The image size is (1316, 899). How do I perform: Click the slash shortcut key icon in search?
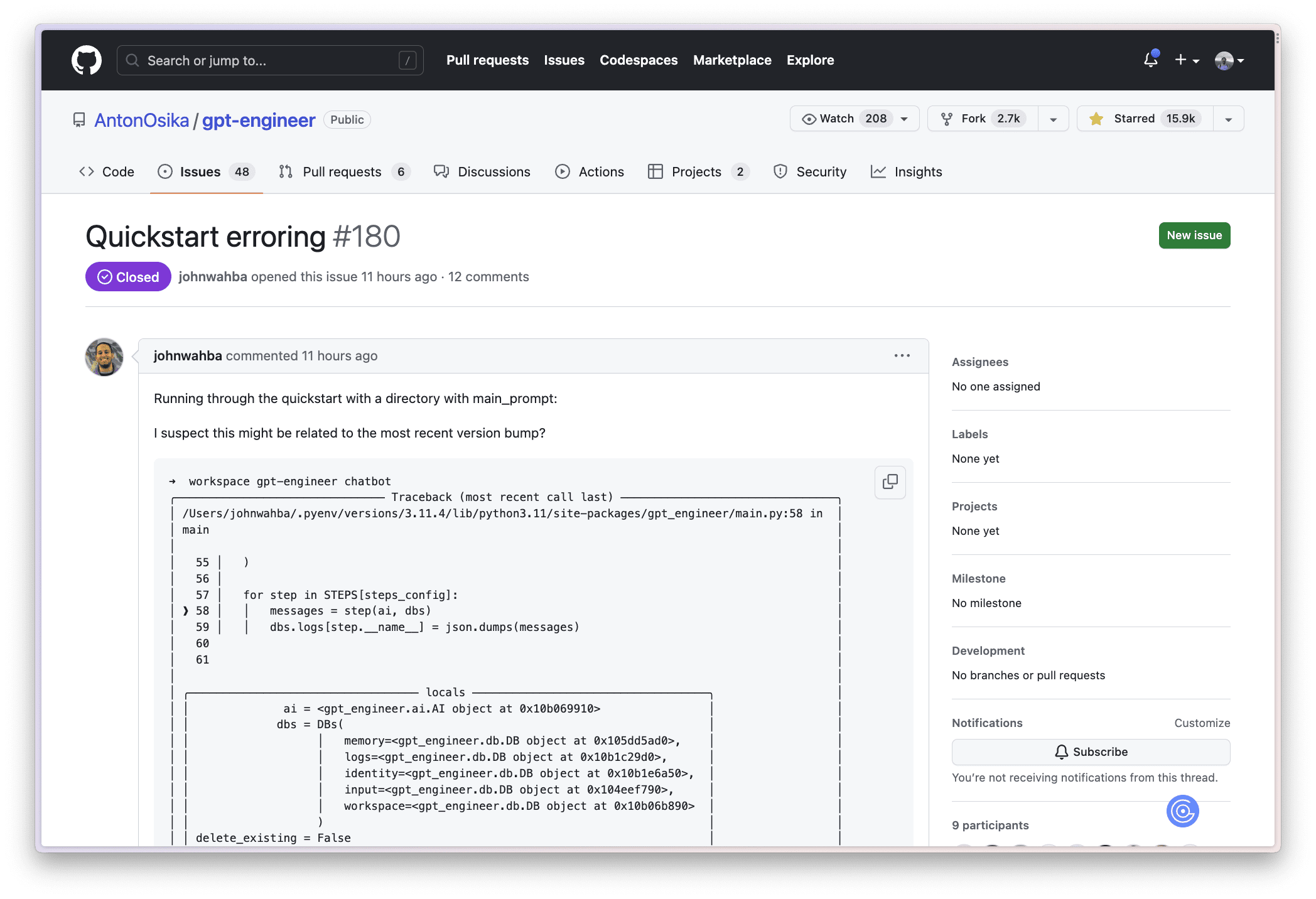[x=407, y=60]
